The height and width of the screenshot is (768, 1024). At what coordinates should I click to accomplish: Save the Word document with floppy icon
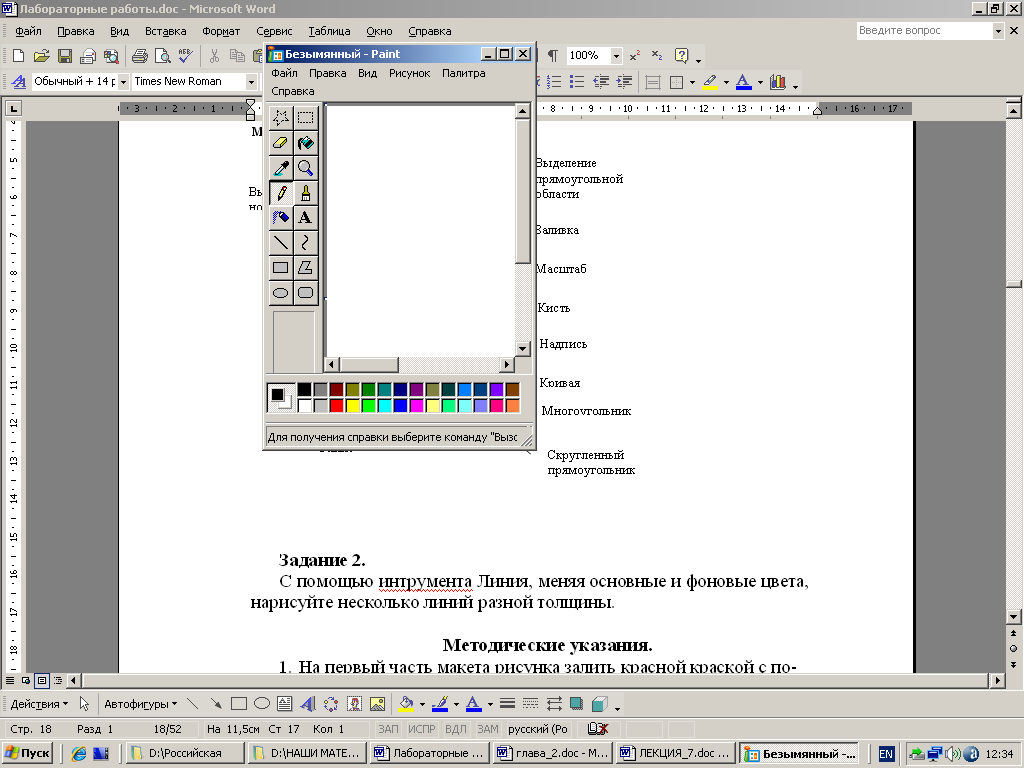[65, 56]
